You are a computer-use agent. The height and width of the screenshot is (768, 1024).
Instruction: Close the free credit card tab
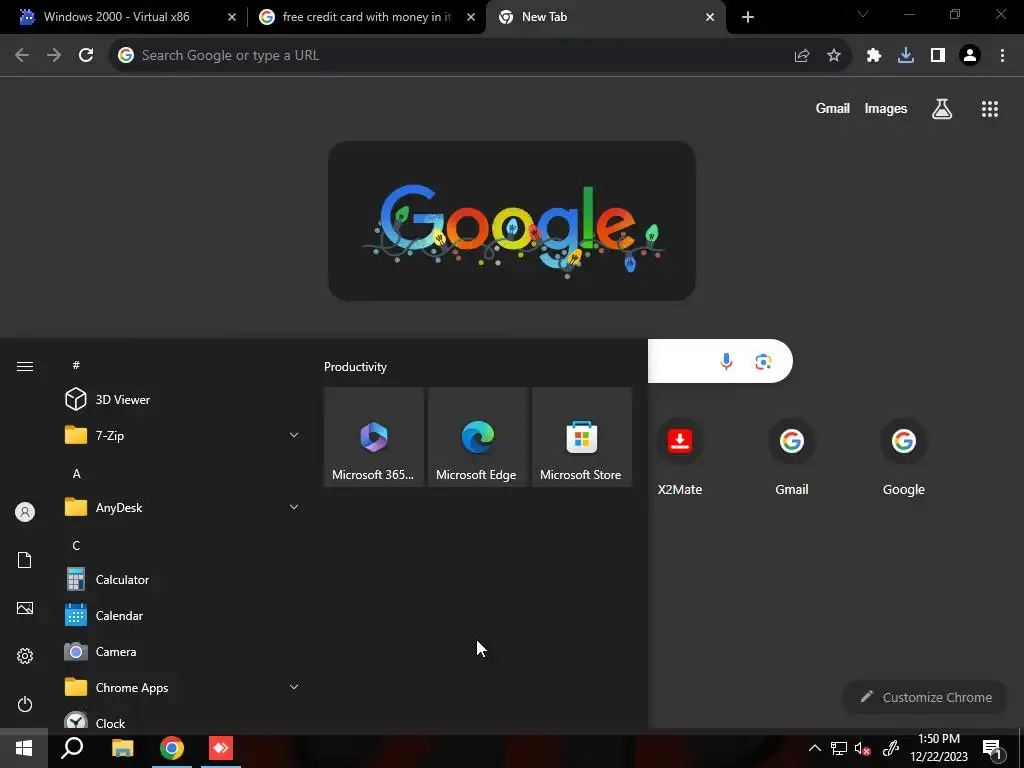click(x=471, y=18)
